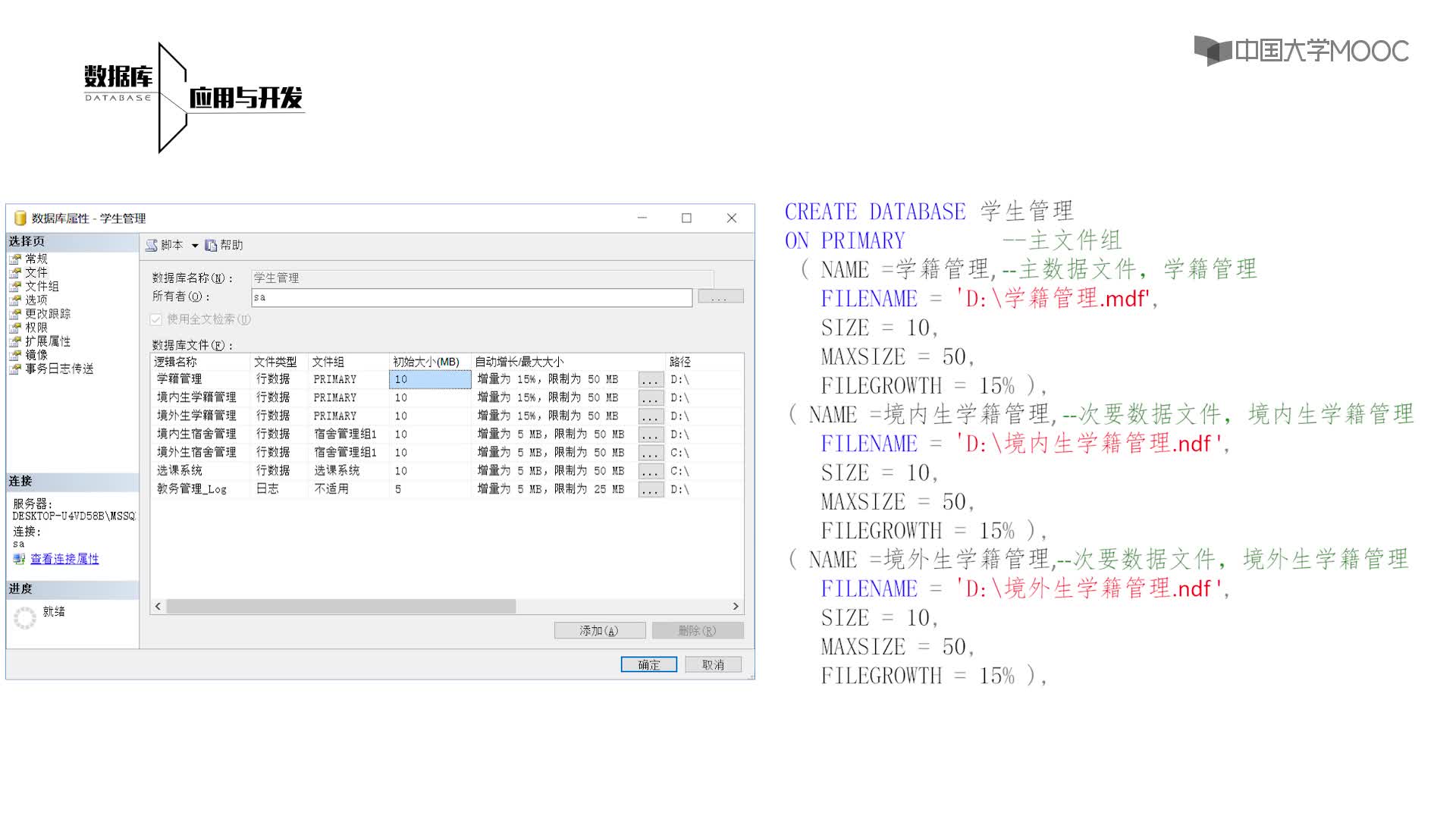Open the 查看连接属性 link
The width and height of the screenshot is (1456, 819).
(64, 559)
